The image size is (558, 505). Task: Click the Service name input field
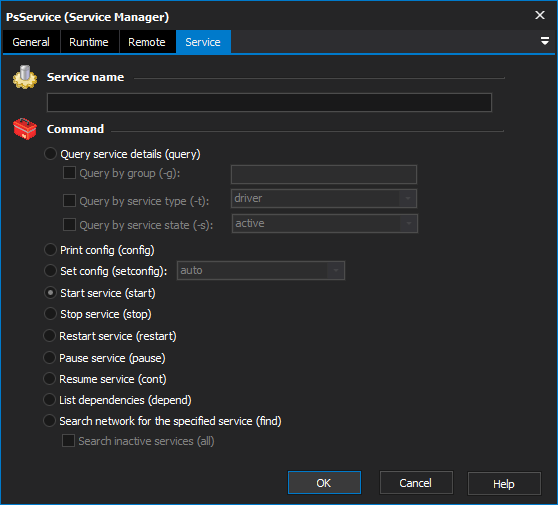(269, 102)
